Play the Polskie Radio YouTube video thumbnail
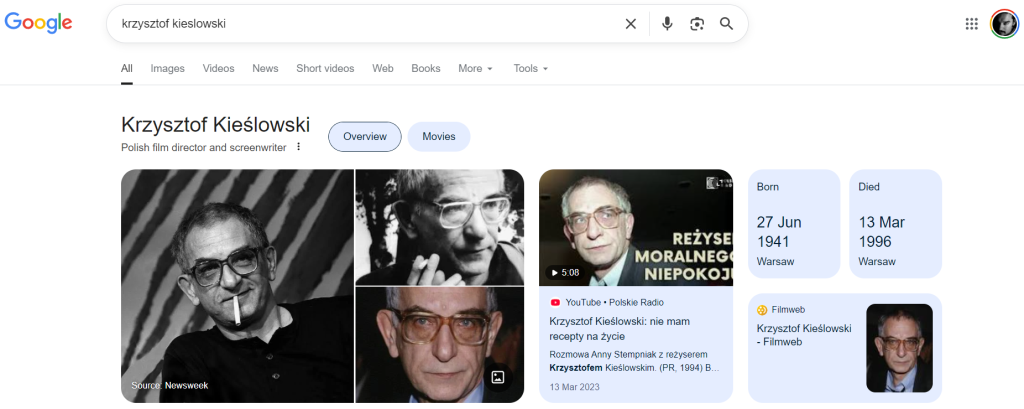Image resolution: width=1024 pixels, height=409 pixels. pyautogui.click(x=635, y=227)
